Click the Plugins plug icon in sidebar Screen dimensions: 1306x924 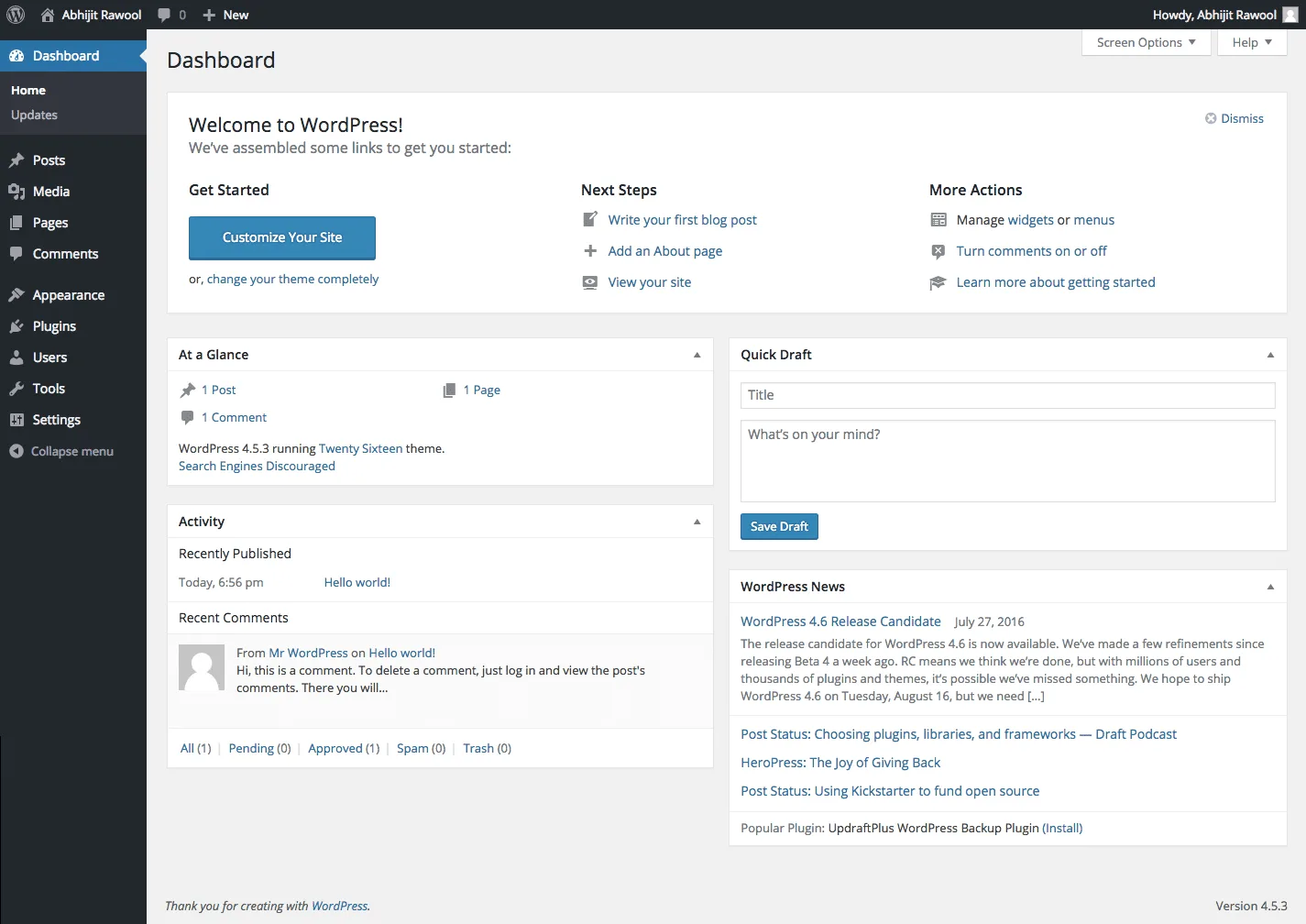(x=16, y=326)
